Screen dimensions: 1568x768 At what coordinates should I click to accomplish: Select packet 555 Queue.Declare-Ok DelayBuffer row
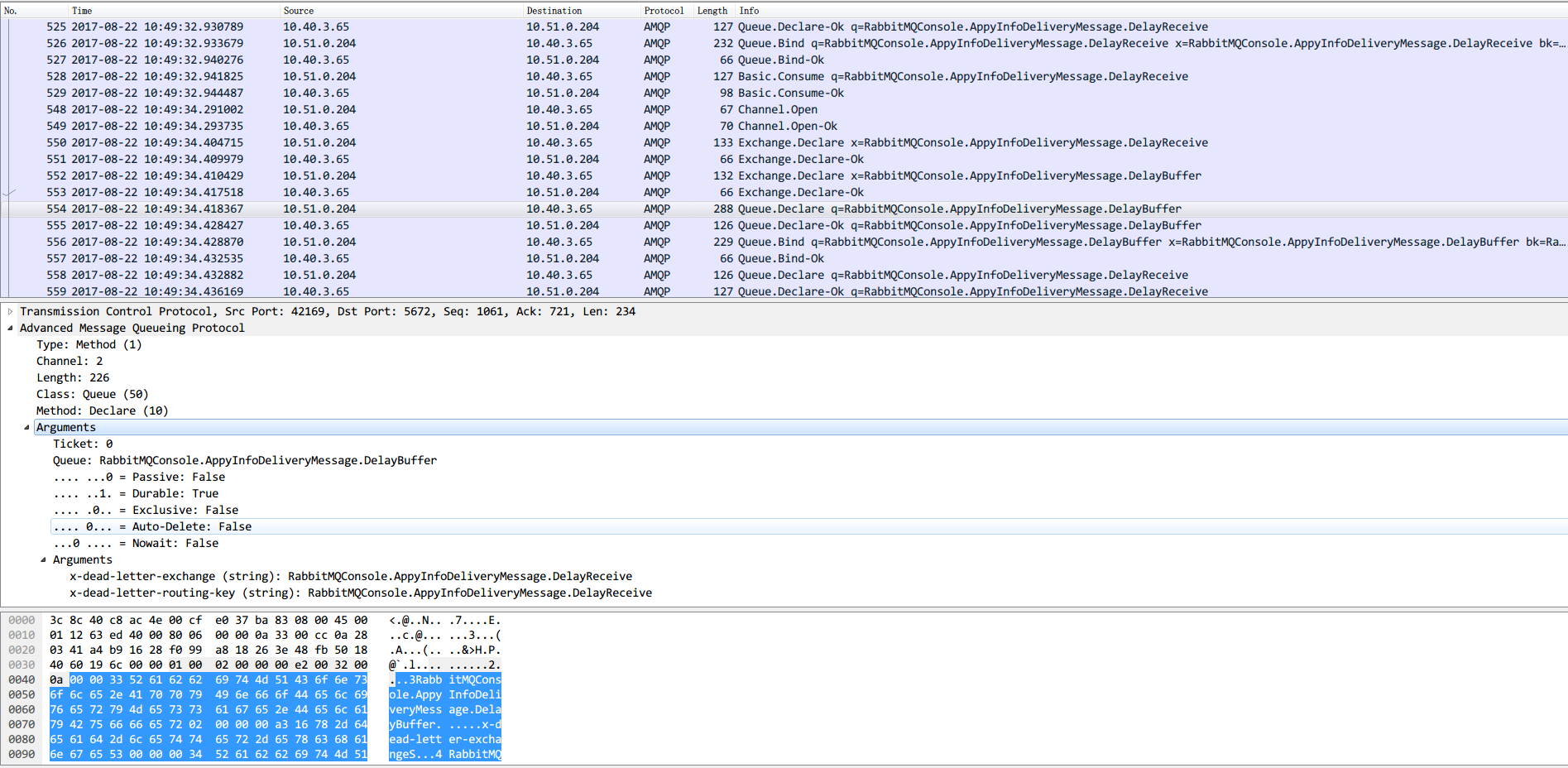point(784,225)
